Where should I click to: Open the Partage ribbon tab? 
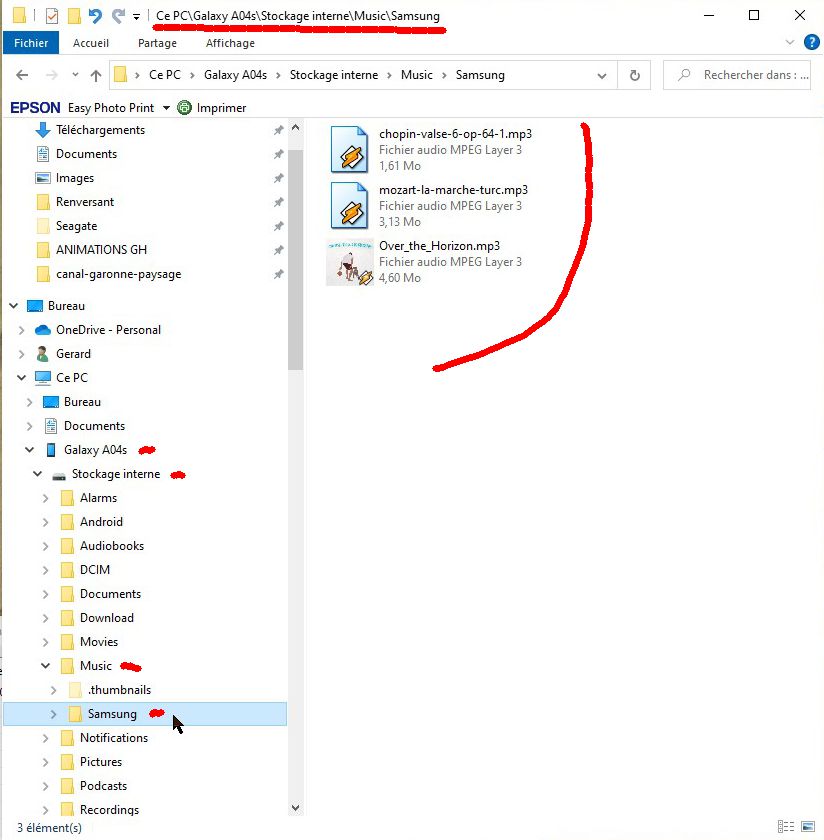[x=157, y=43]
